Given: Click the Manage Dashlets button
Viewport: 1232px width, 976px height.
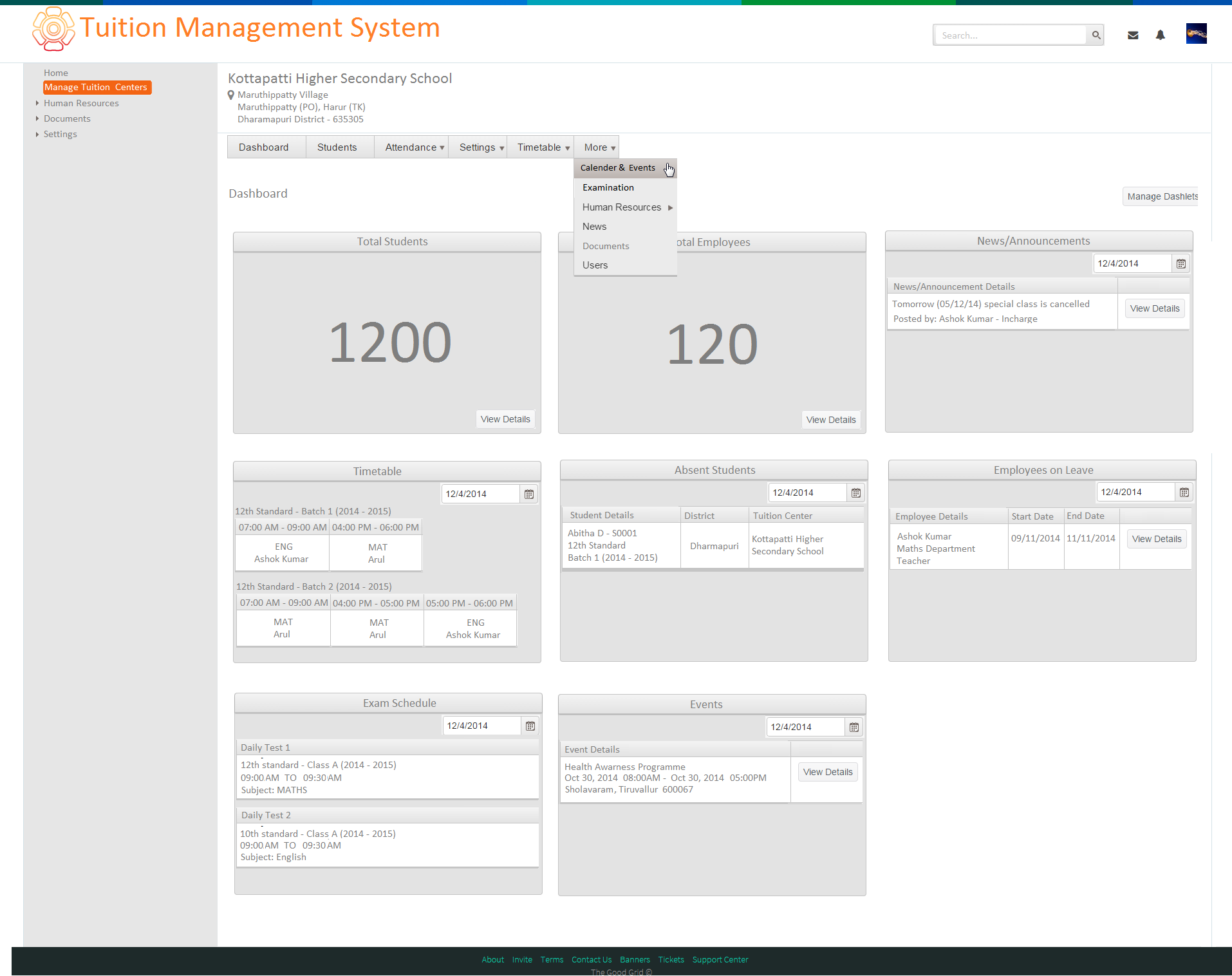Looking at the screenshot, I should [x=1161, y=196].
